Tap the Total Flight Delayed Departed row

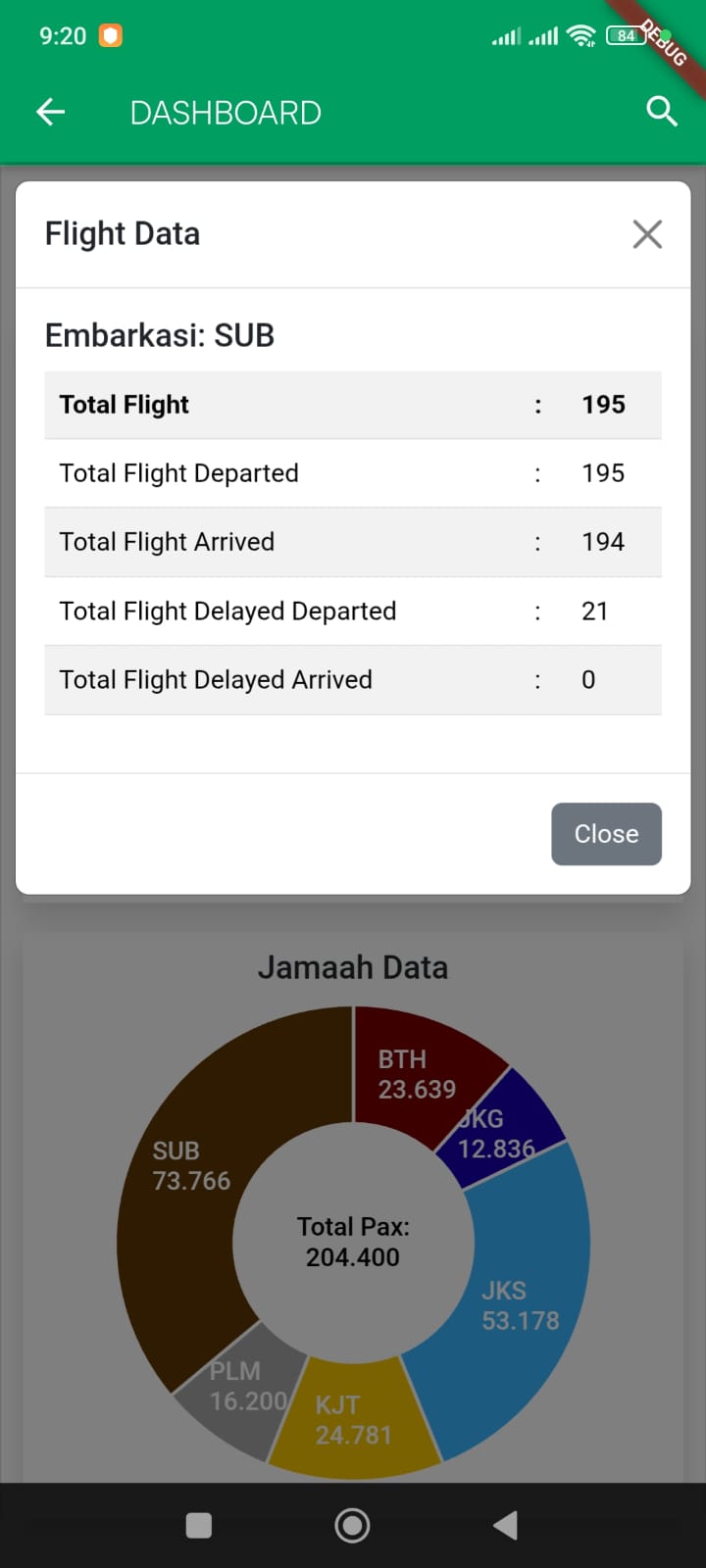tap(353, 612)
